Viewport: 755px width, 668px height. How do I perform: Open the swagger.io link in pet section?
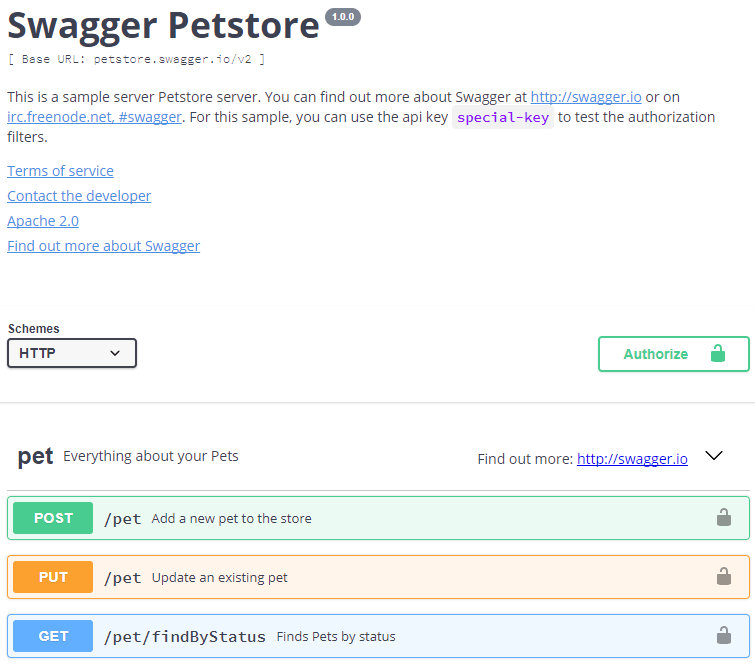(x=632, y=459)
